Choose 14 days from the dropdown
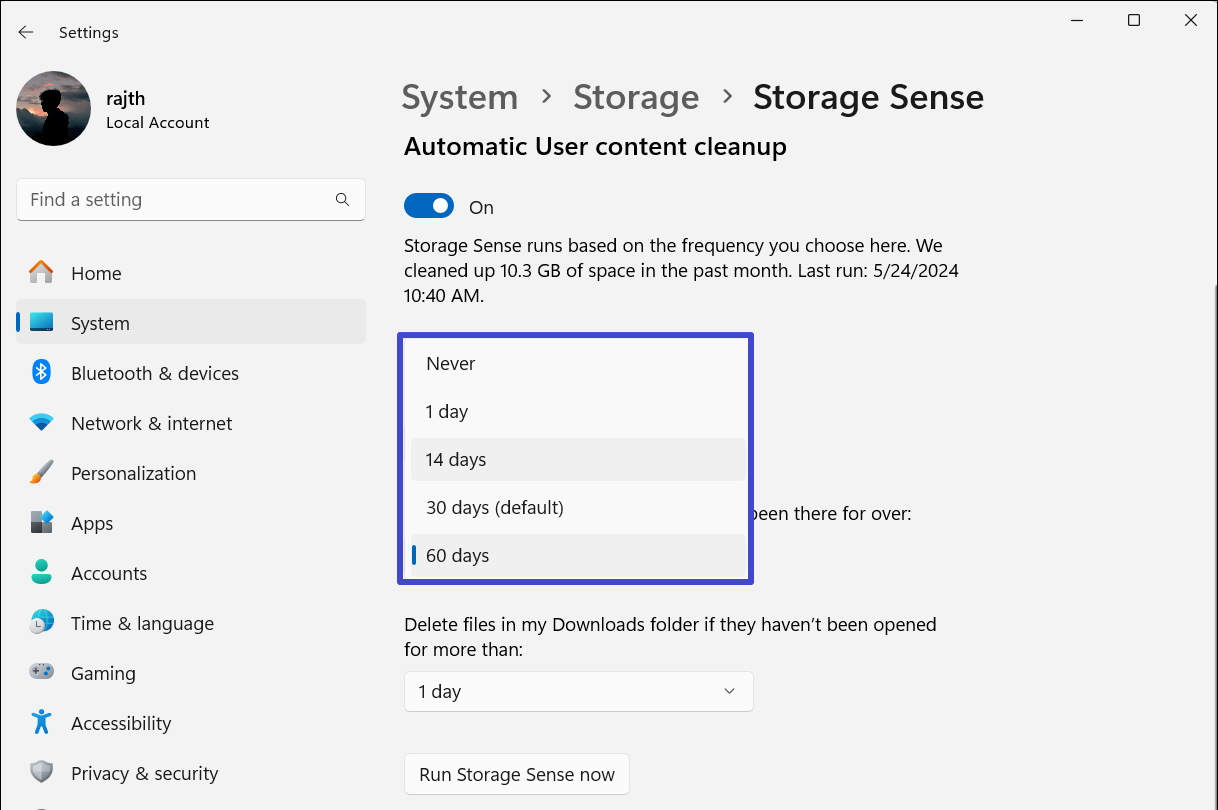 (456, 460)
